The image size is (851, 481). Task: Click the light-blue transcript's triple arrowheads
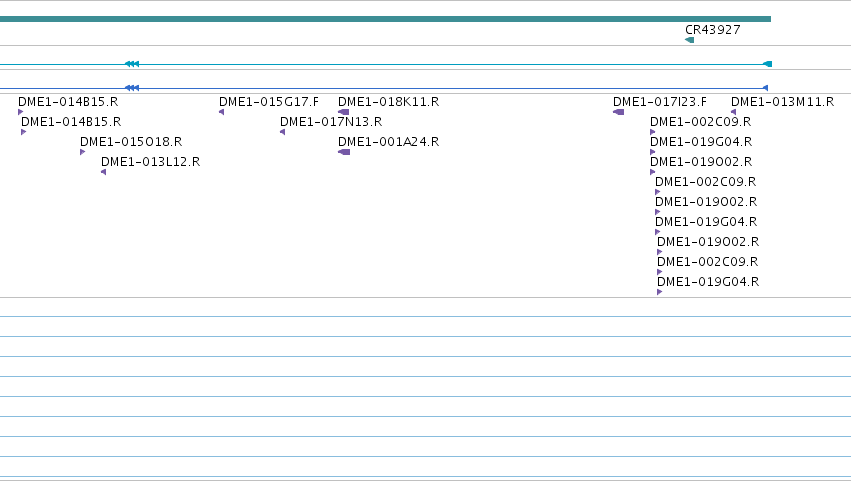132,64
